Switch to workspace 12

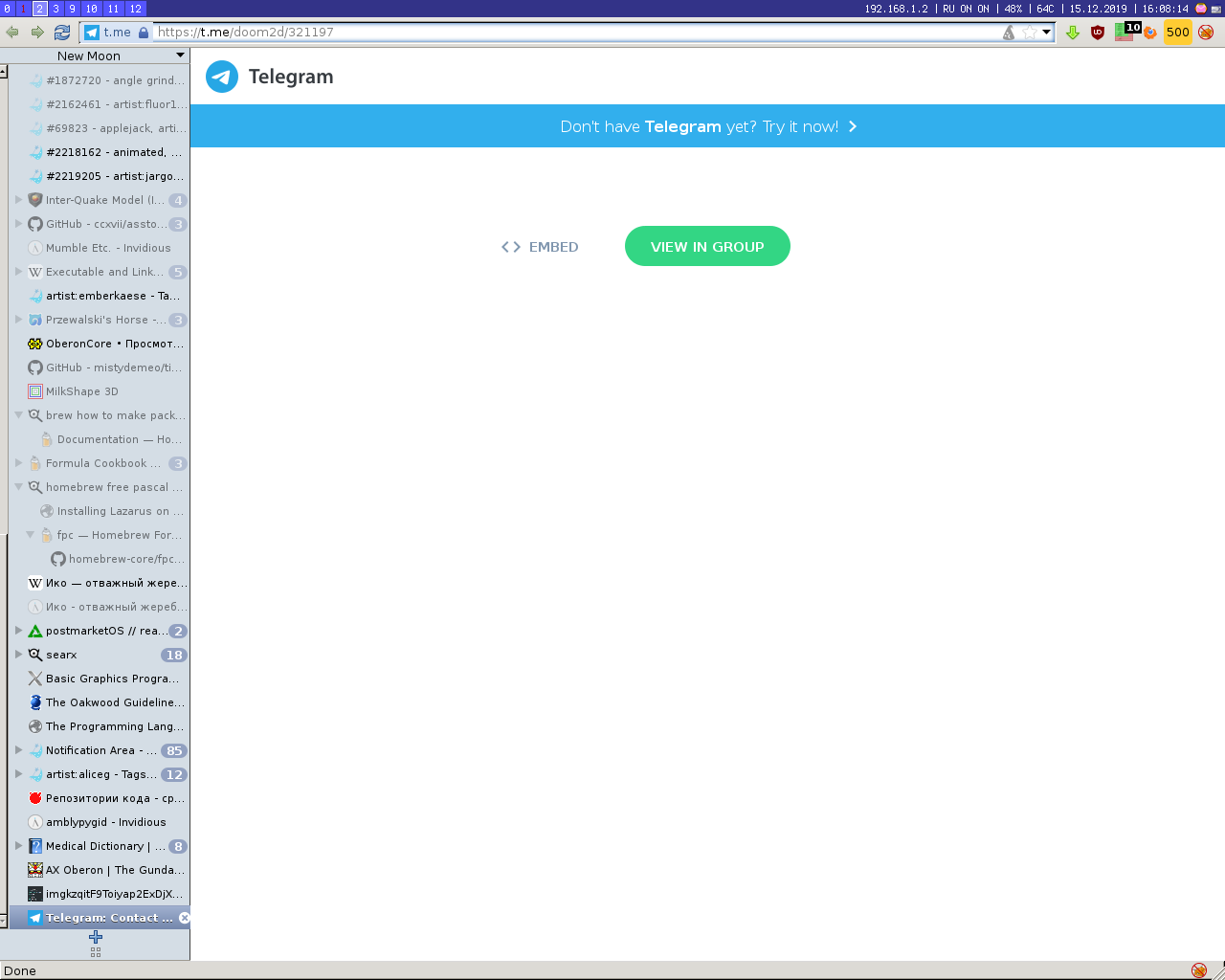click(x=135, y=9)
